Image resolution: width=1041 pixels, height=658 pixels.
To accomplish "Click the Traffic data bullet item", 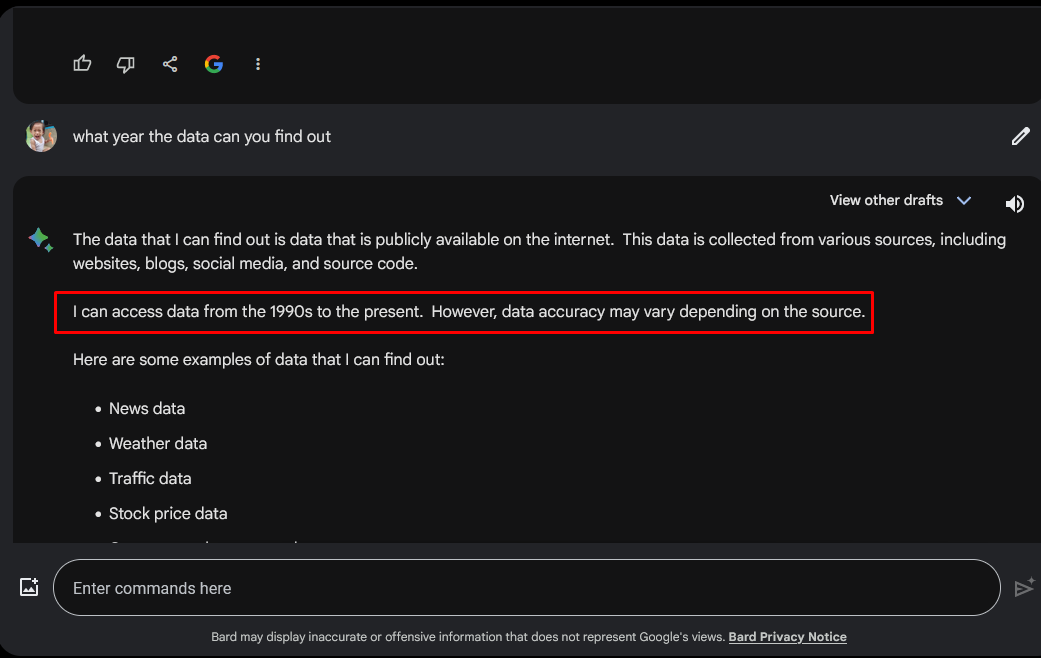I will [x=150, y=479].
